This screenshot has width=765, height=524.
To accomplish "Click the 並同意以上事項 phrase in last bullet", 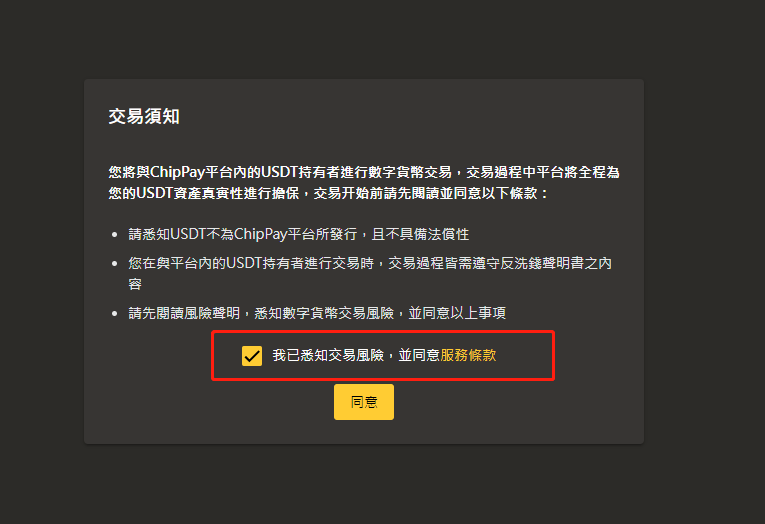I will [457, 313].
